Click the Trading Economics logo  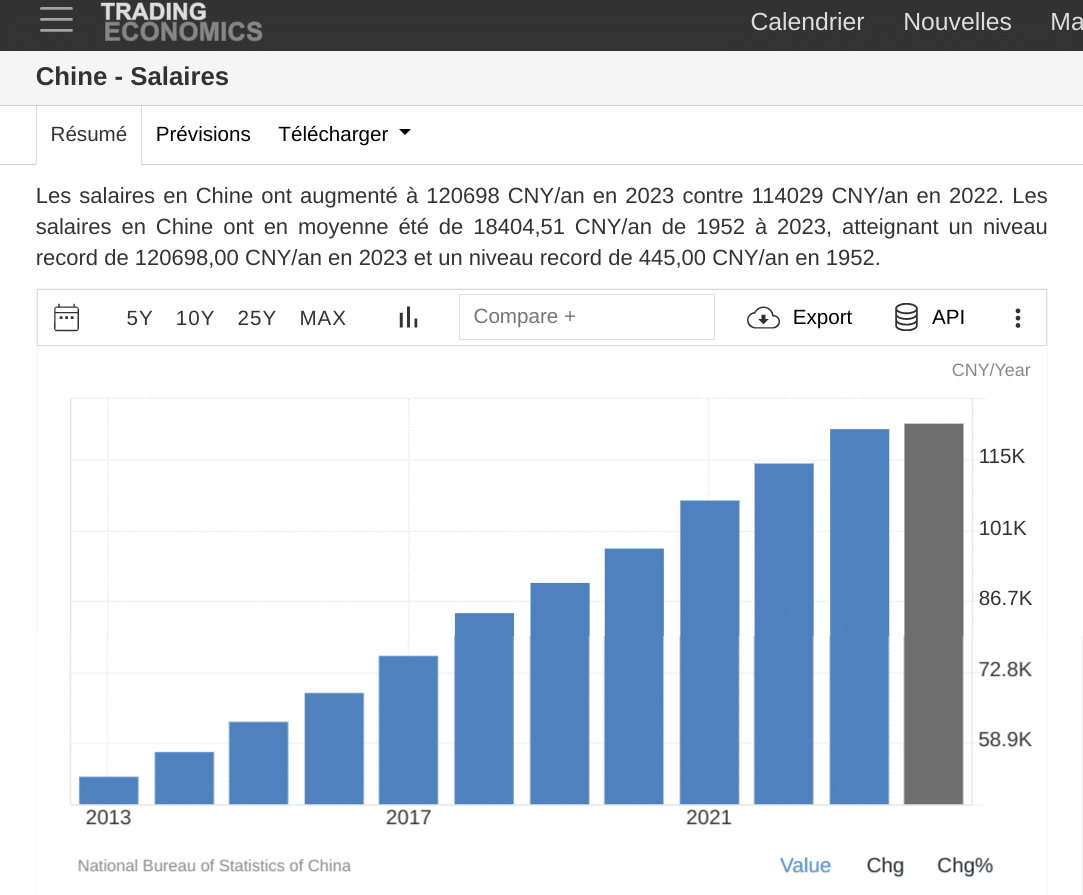tap(181, 21)
